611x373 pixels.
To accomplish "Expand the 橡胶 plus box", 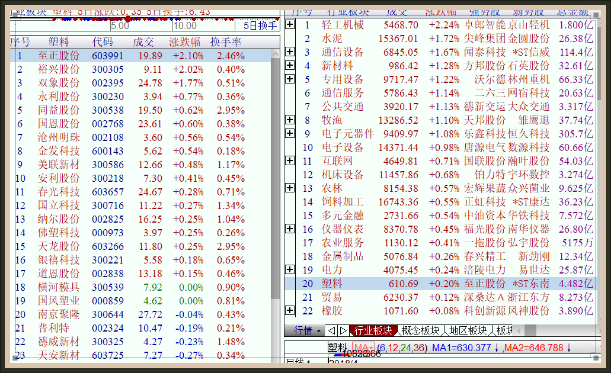I will pos(290,310).
